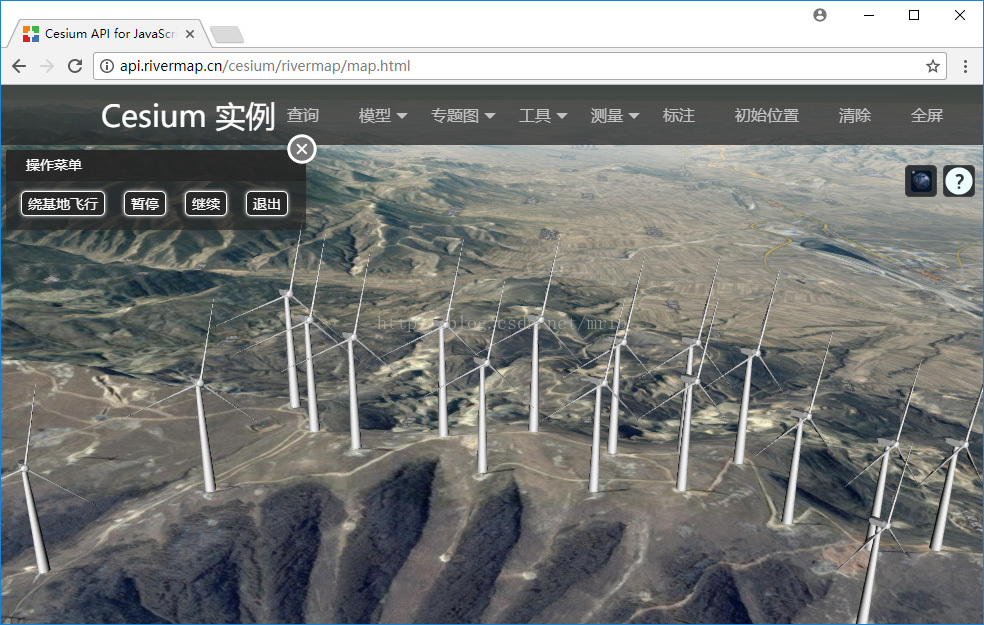The height and width of the screenshot is (625, 984).
Task: Expand the 模型 dropdown menu
Action: coord(382,116)
